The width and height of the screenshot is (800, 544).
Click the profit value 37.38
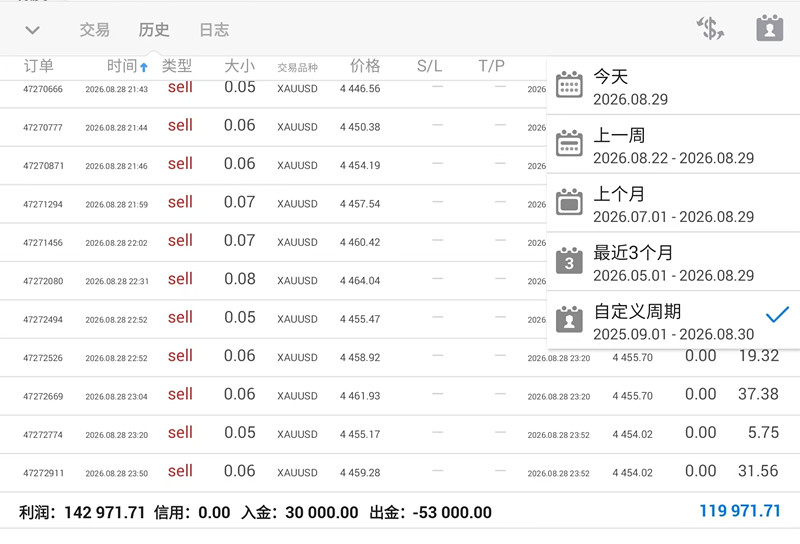pos(758,394)
